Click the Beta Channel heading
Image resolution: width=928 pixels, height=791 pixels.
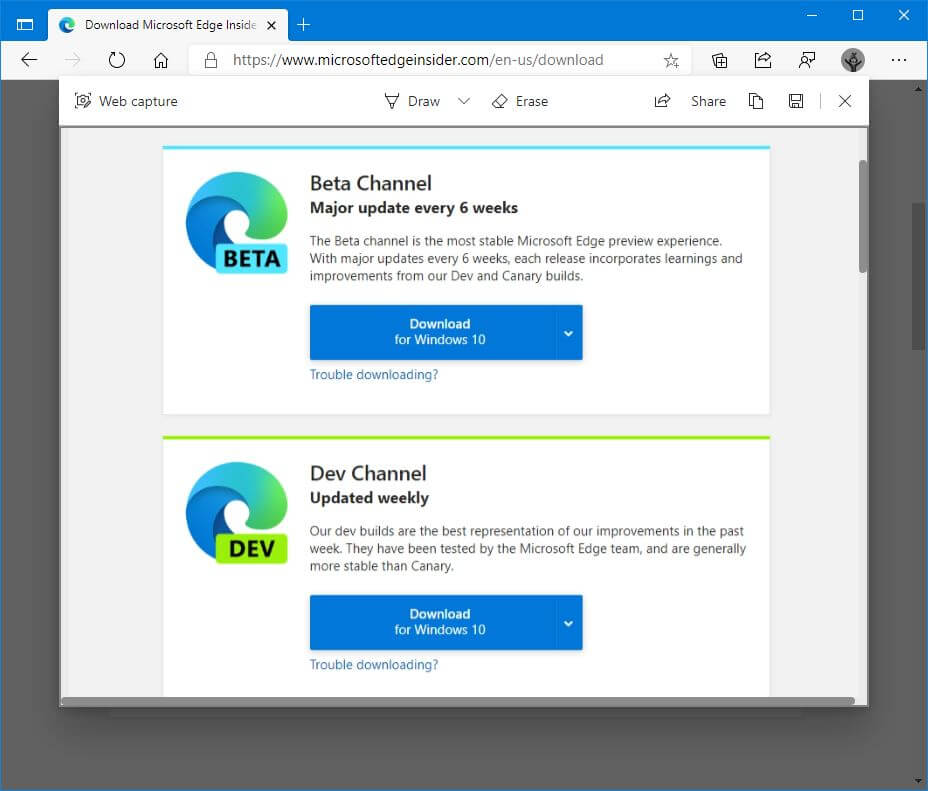tap(370, 183)
